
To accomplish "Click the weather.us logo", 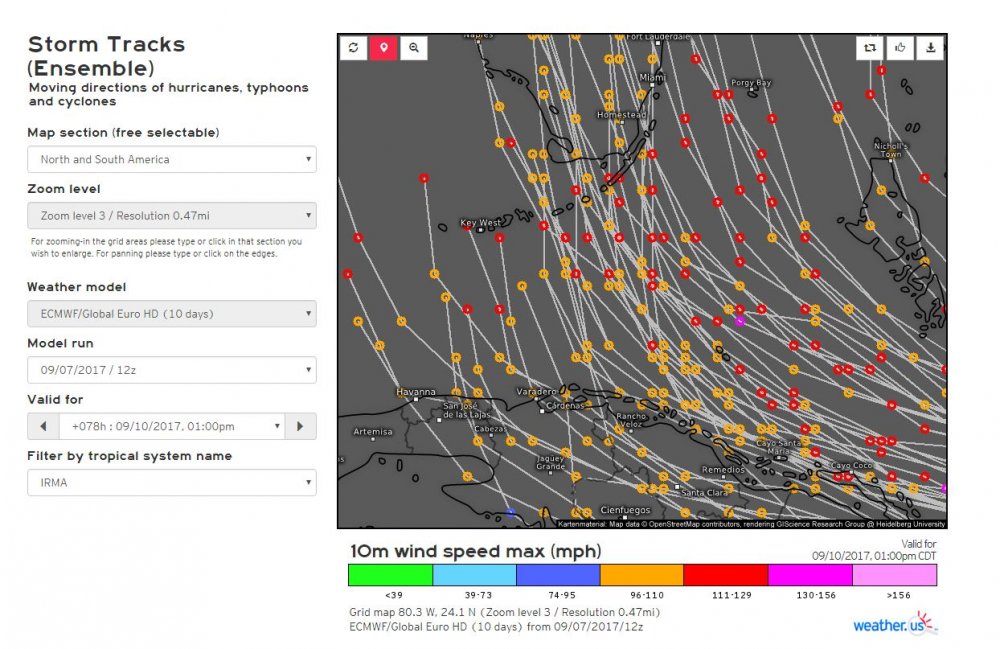I will coord(895,625).
